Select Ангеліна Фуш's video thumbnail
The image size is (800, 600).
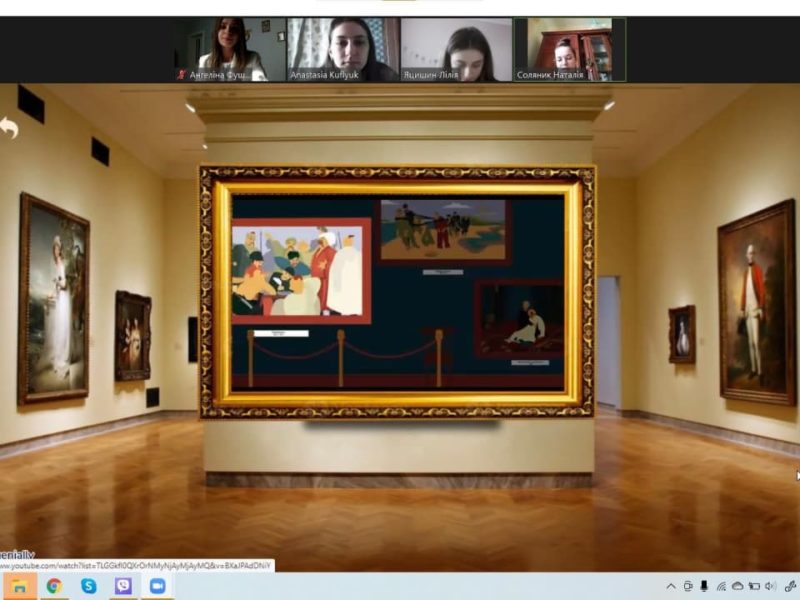point(228,49)
